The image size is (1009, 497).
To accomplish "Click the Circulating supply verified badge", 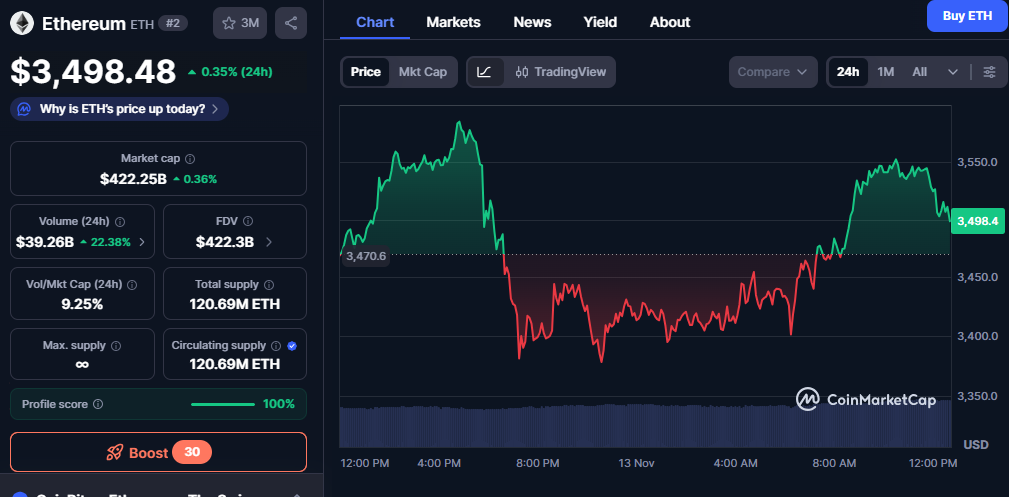I will [292, 346].
